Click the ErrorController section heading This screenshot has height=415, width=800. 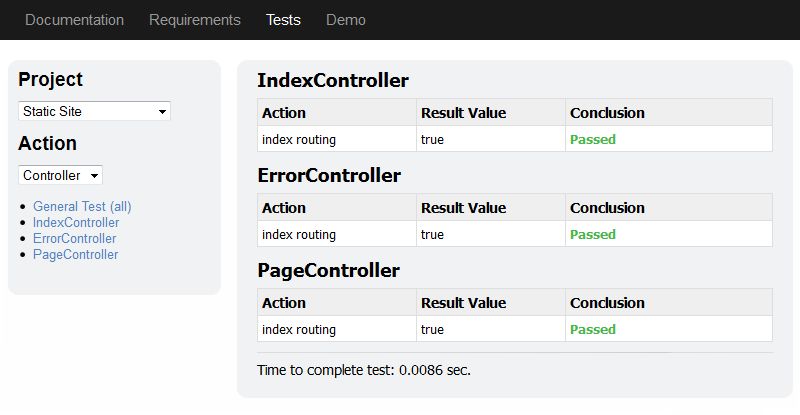(x=329, y=176)
